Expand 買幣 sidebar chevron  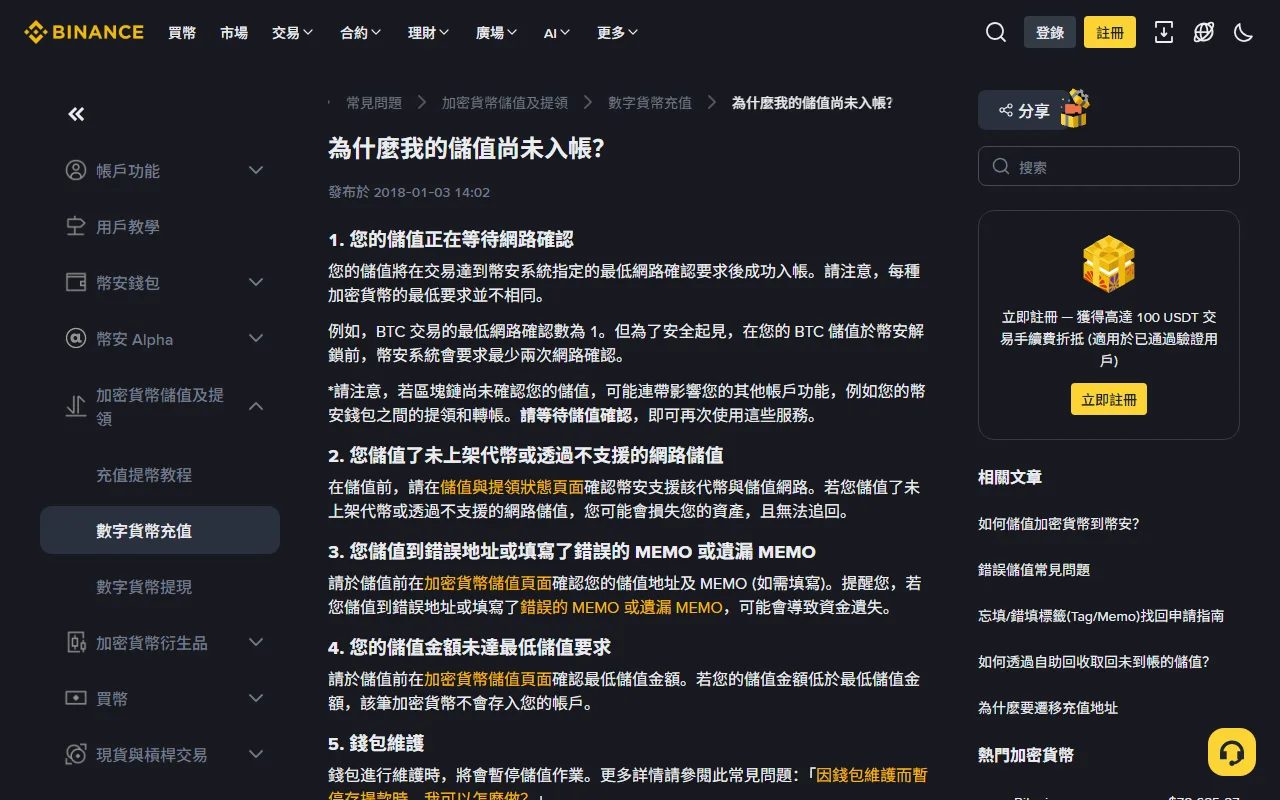point(256,698)
